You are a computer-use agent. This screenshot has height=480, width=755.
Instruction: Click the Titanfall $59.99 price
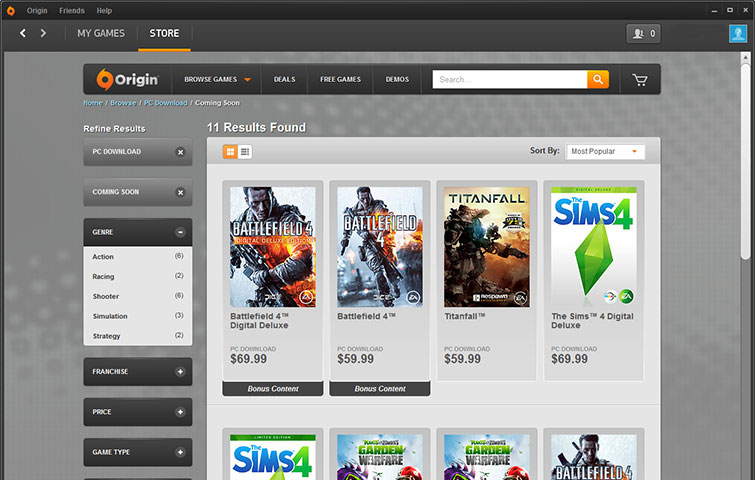pyautogui.click(x=462, y=359)
